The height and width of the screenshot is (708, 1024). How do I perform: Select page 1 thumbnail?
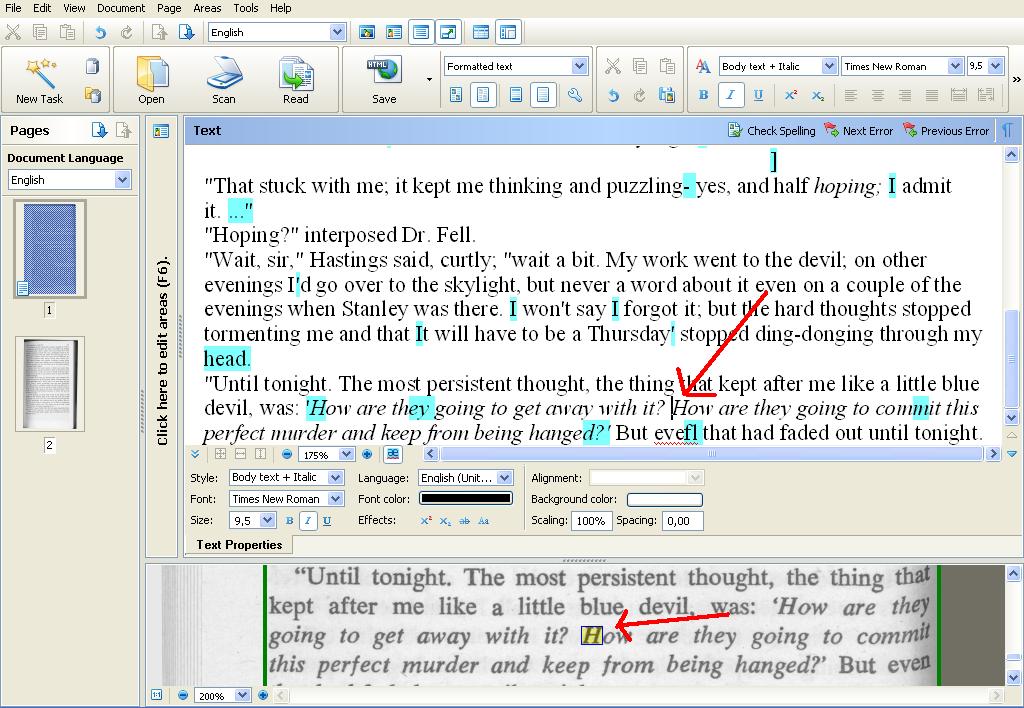(50, 249)
